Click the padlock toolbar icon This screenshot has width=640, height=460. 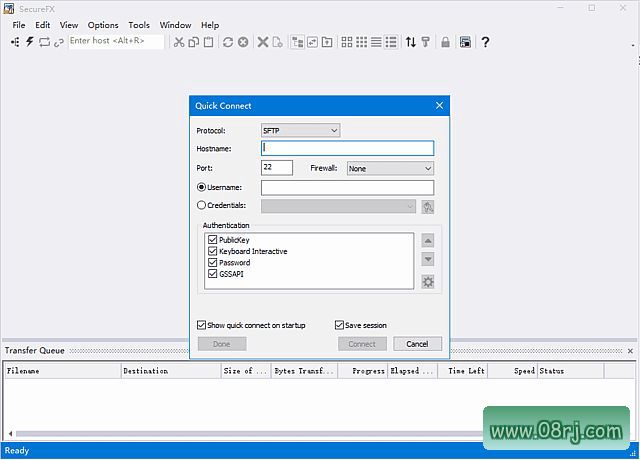445,42
